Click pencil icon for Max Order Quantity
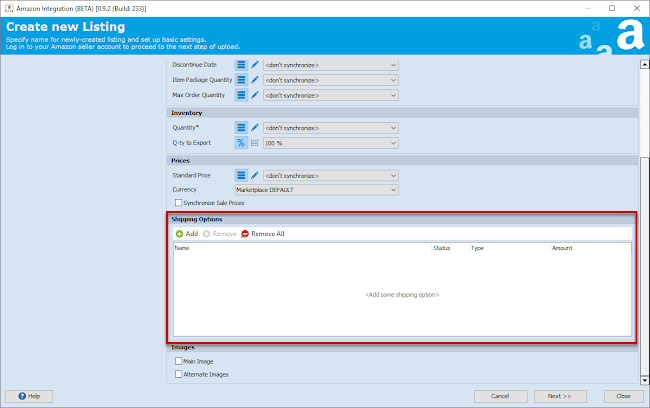 tap(255, 95)
